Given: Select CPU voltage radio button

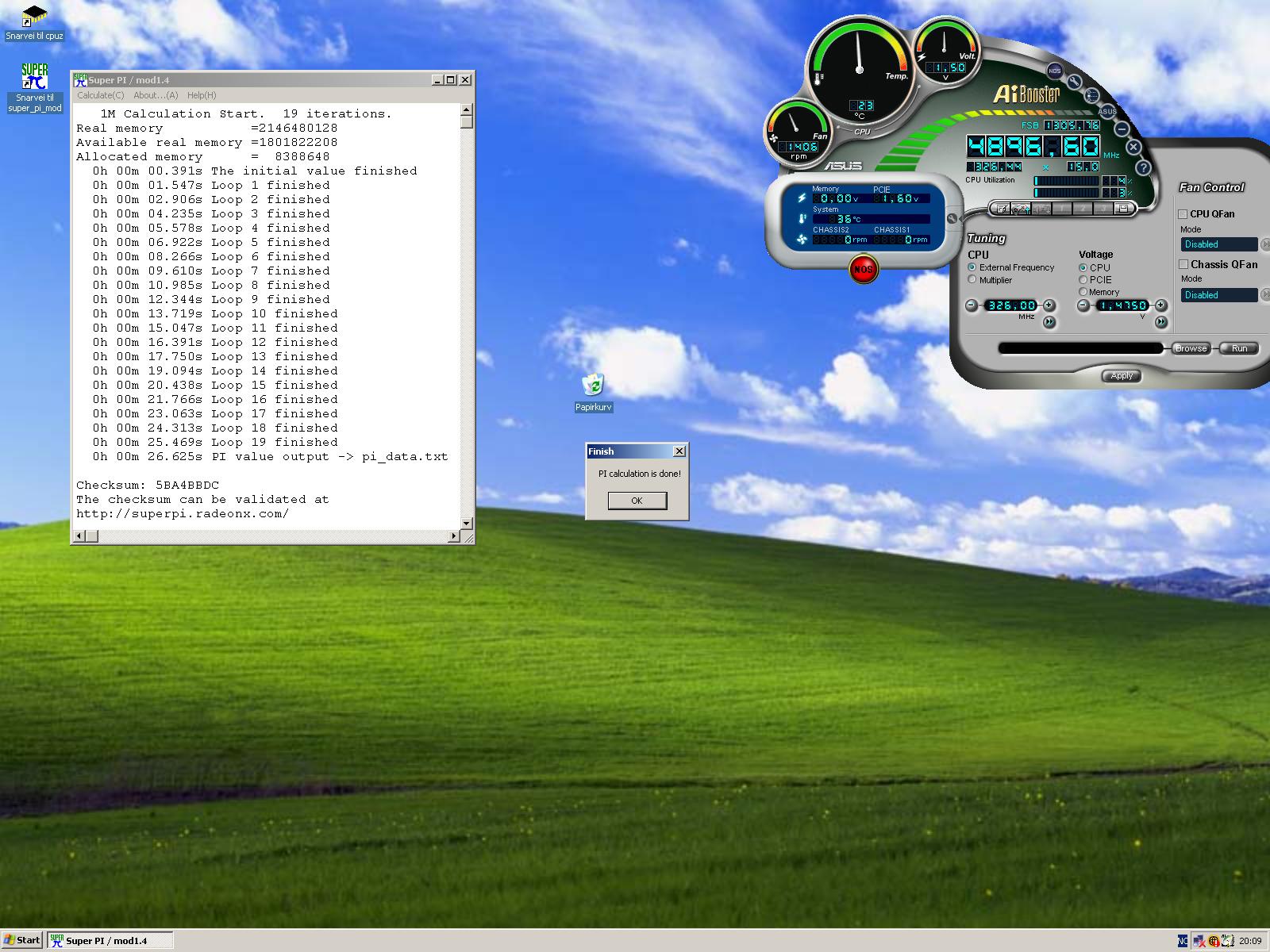Looking at the screenshot, I should click(1083, 267).
